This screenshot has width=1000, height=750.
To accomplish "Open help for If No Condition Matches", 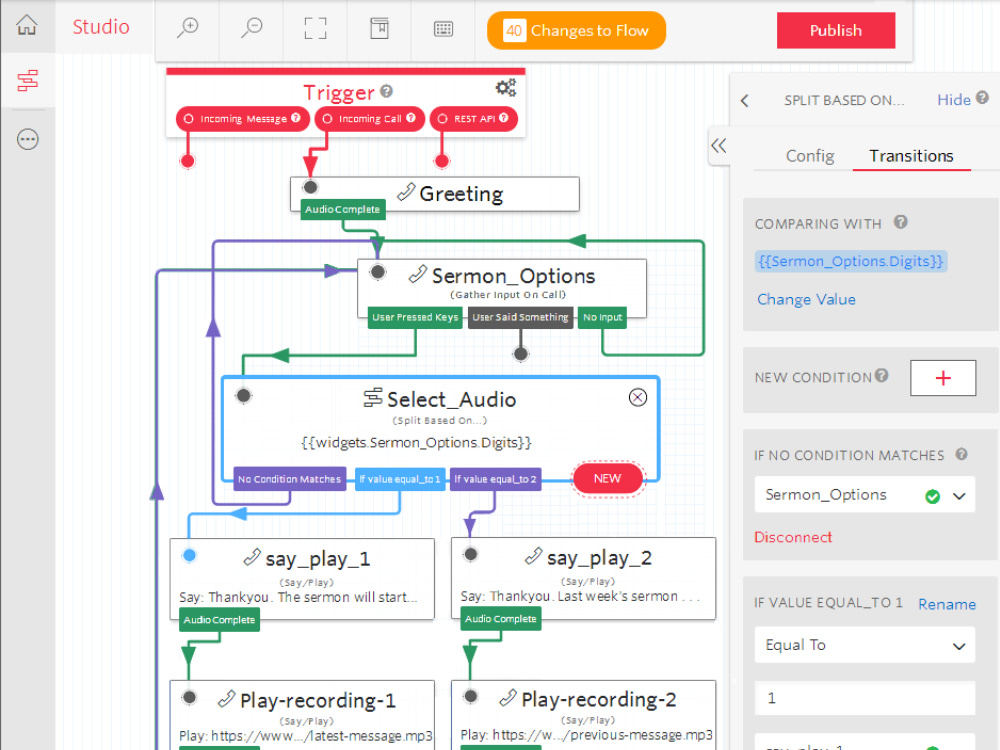I will click(961, 454).
